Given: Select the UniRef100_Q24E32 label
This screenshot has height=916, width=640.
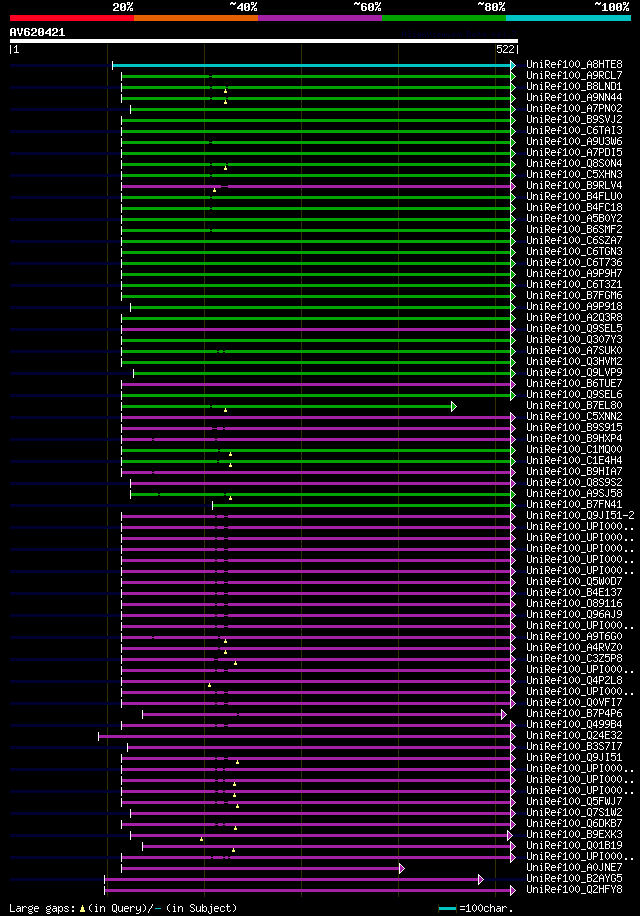Looking at the screenshot, I should coord(574,736).
